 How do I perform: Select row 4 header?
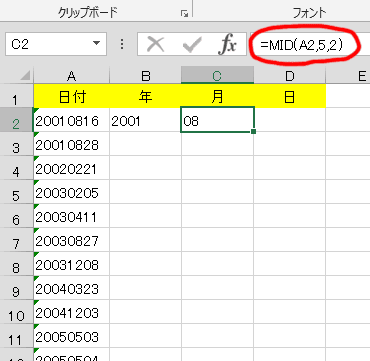17,168
